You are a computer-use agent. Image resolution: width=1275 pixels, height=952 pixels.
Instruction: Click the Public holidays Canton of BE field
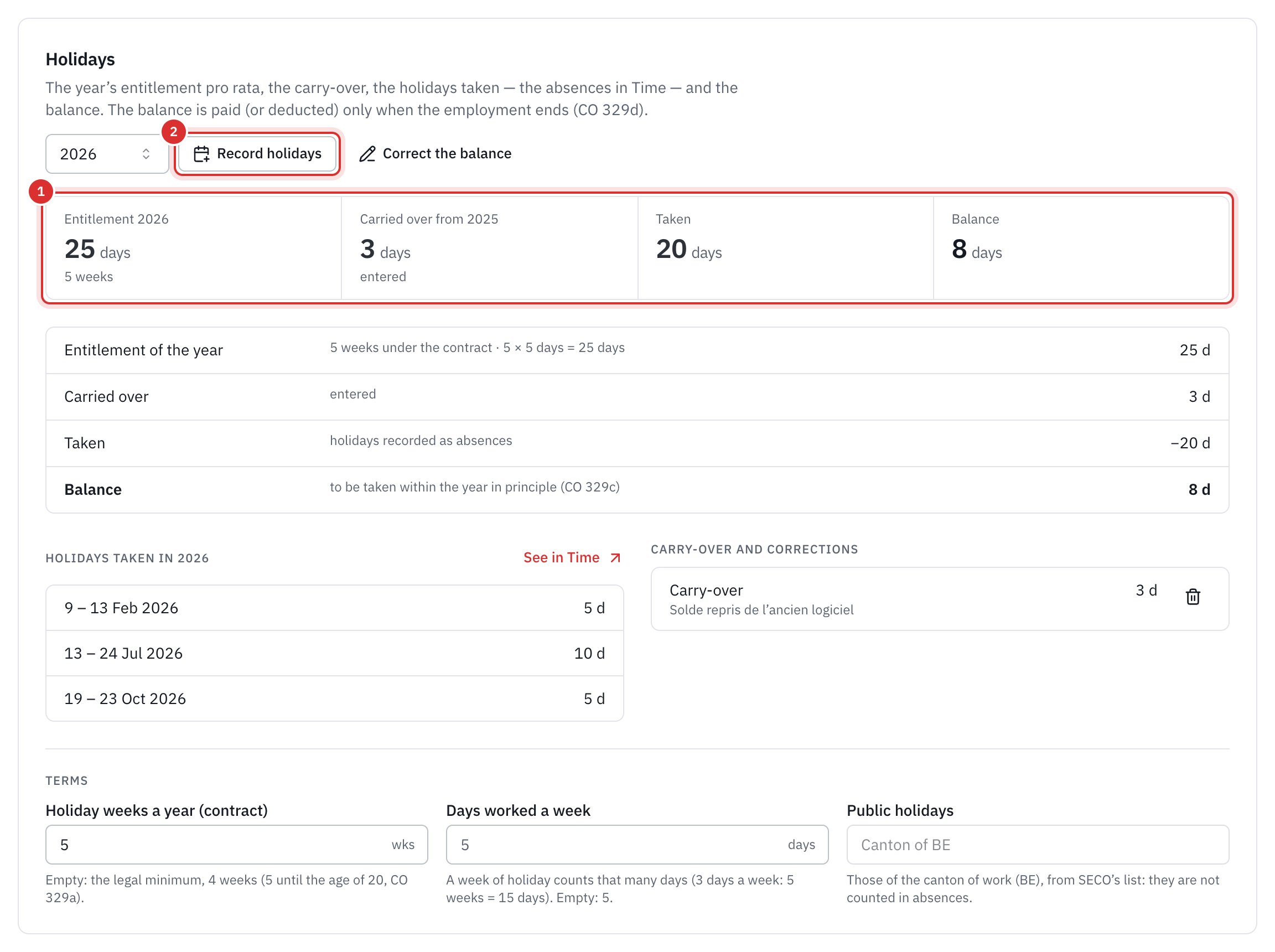tap(1037, 844)
